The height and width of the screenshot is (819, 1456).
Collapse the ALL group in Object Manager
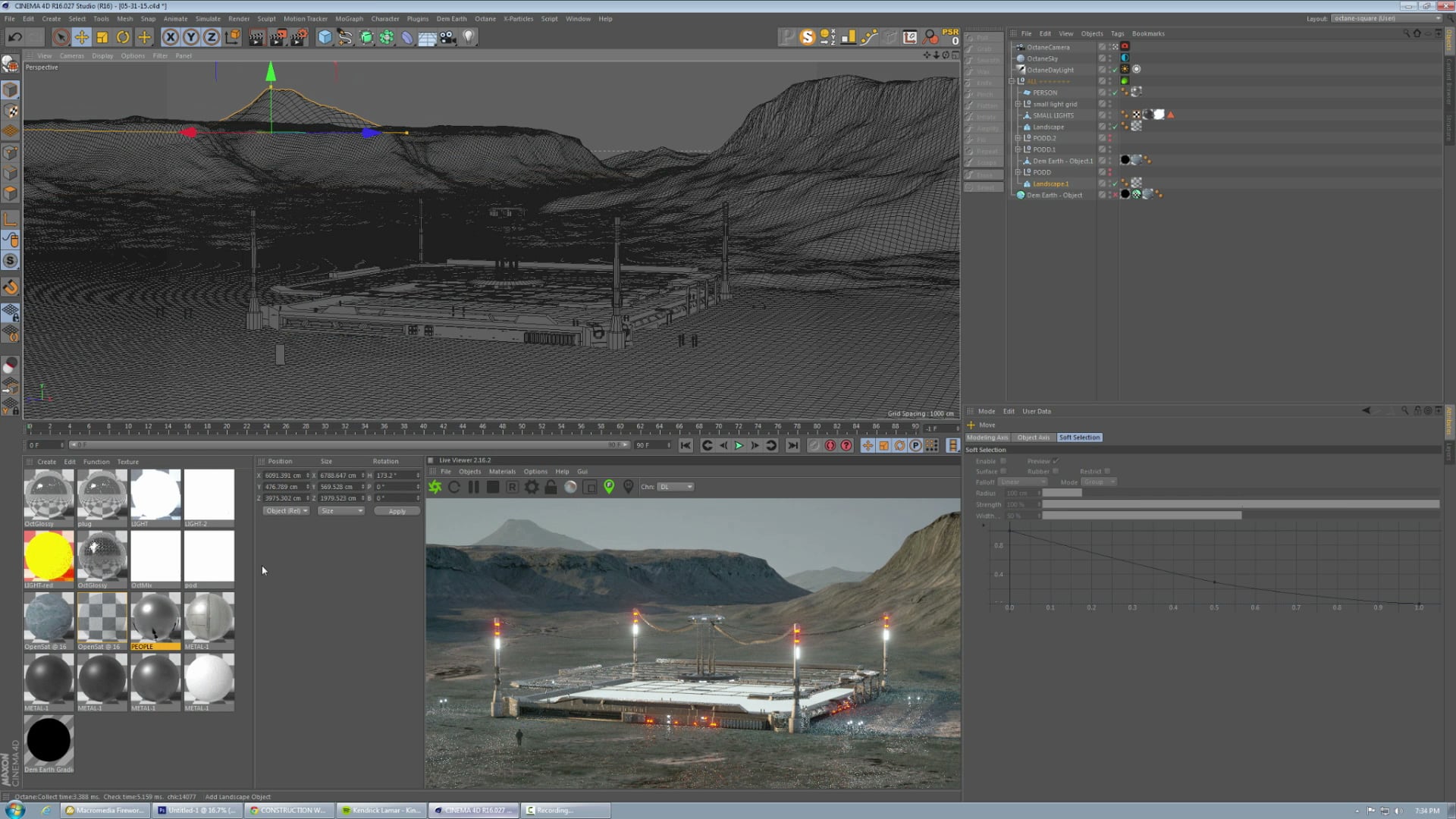pos(1012,81)
